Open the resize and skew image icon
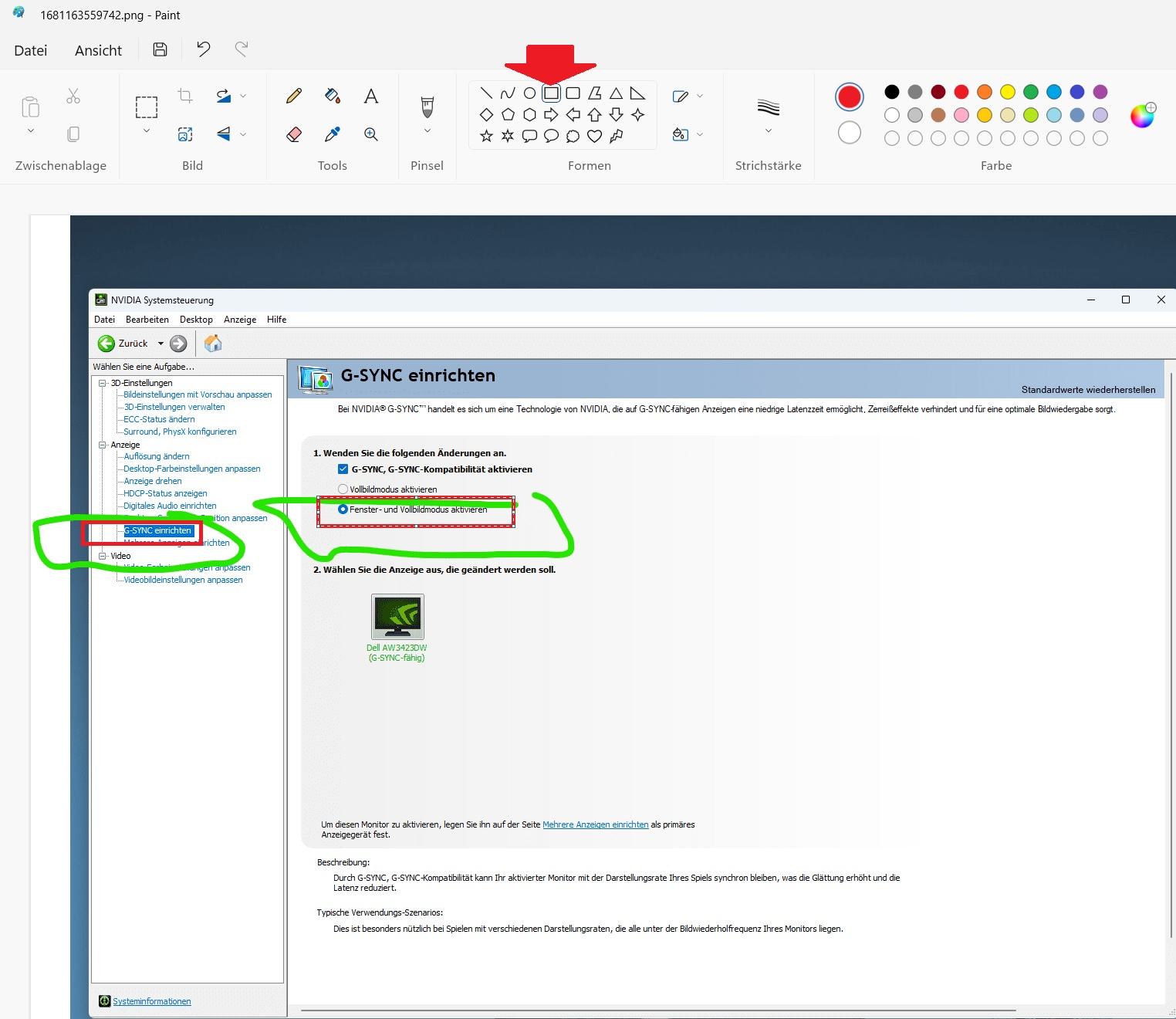This screenshot has width=1176, height=1019. point(185,134)
